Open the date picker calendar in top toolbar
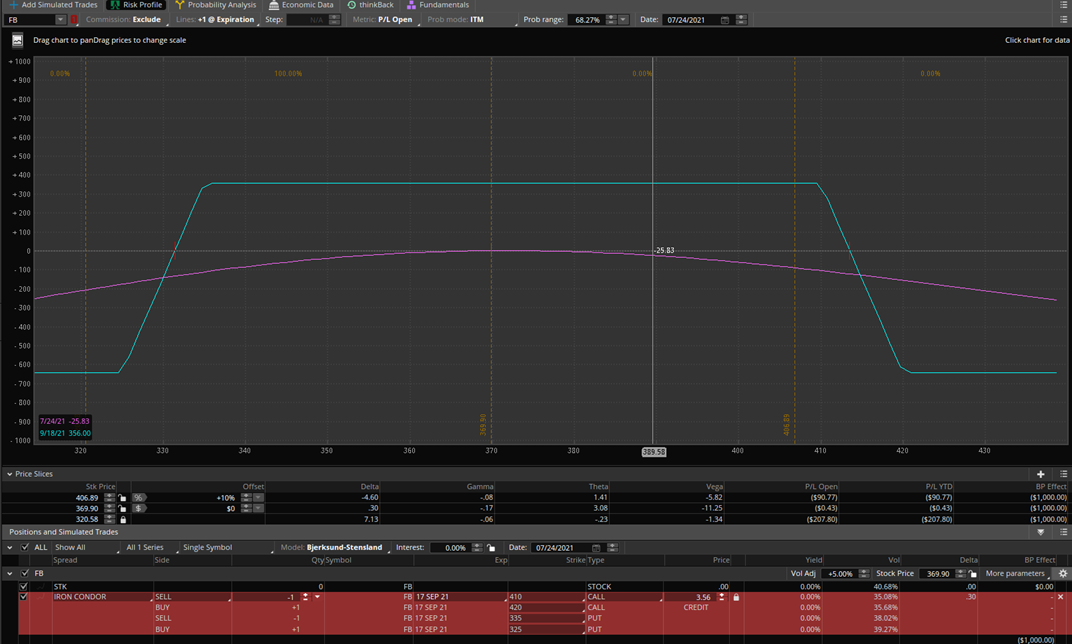This screenshot has height=644, width=1072. 725,20
